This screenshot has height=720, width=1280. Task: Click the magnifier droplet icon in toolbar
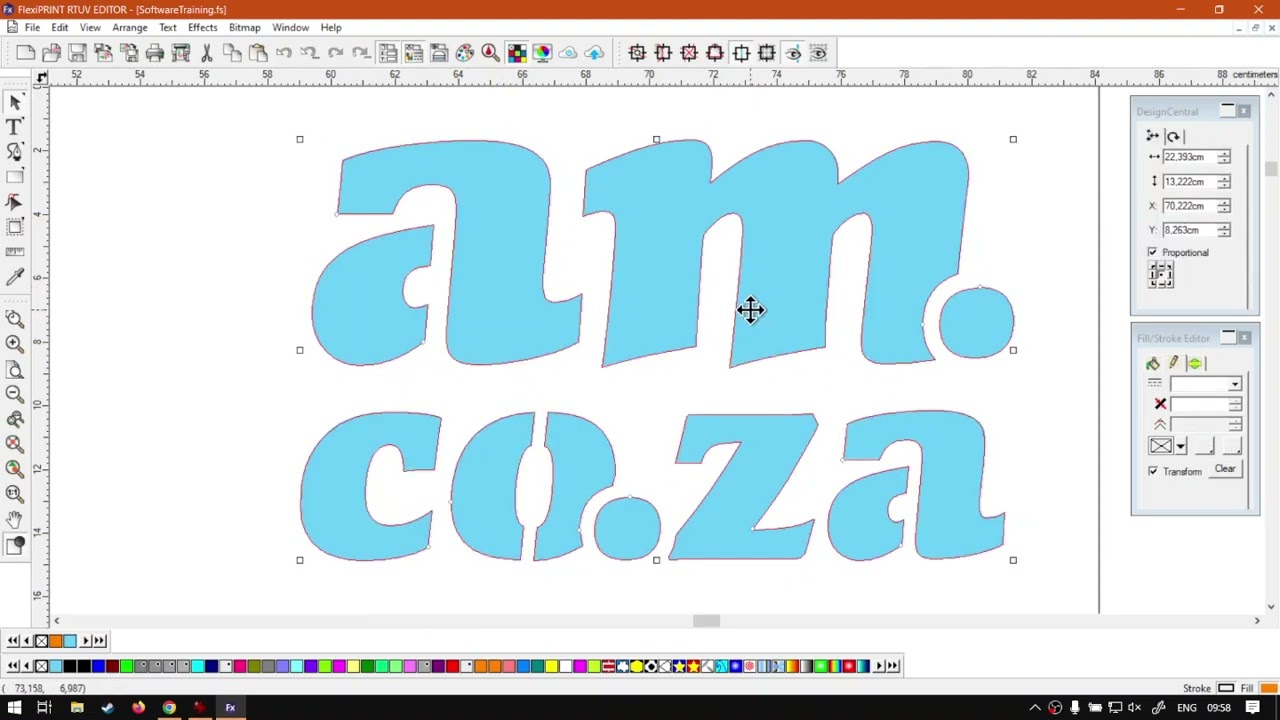(490, 53)
